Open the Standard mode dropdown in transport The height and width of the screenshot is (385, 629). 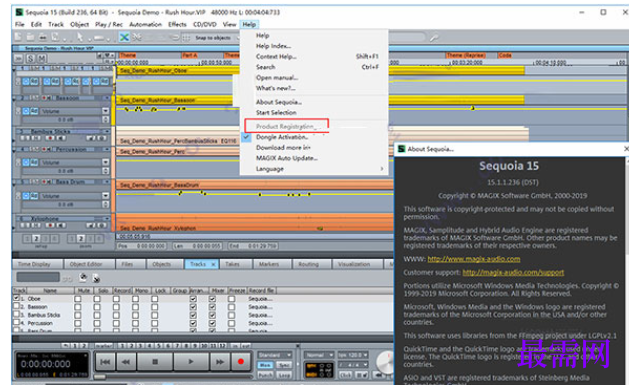pos(275,355)
